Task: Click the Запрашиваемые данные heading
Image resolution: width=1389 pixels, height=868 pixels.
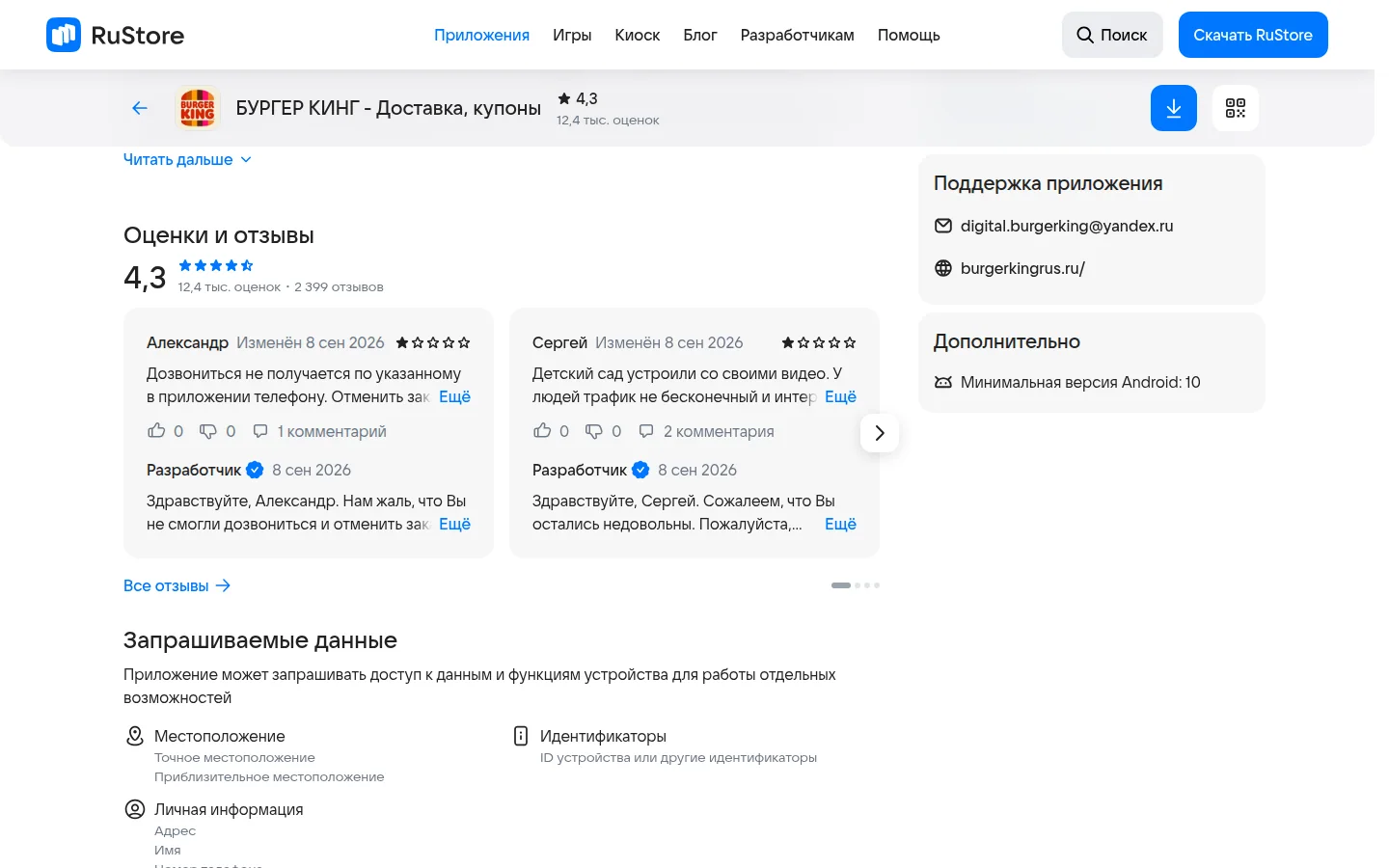Action: [x=260, y=640]
